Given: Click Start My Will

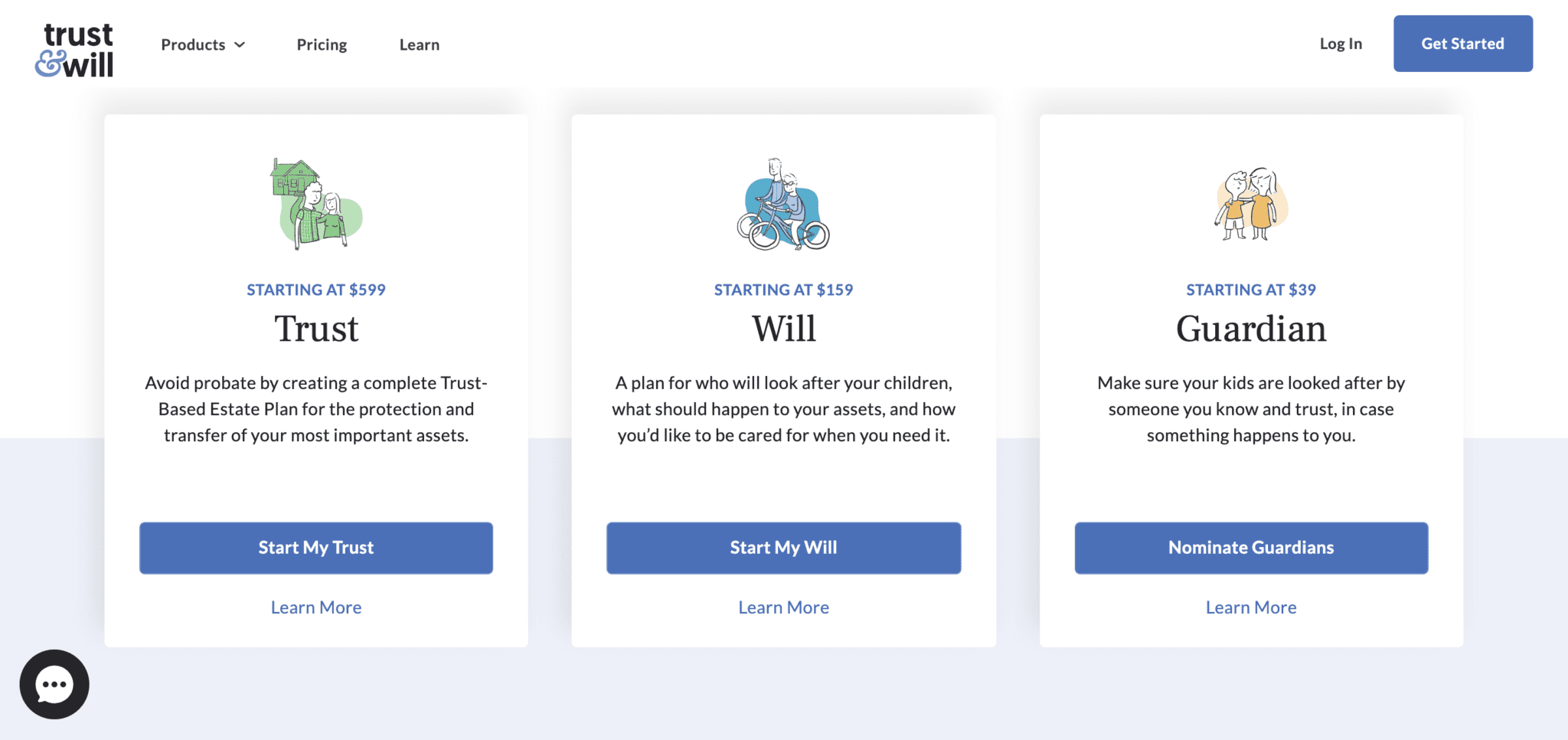Looking at the screenshot, I should 783,547.
